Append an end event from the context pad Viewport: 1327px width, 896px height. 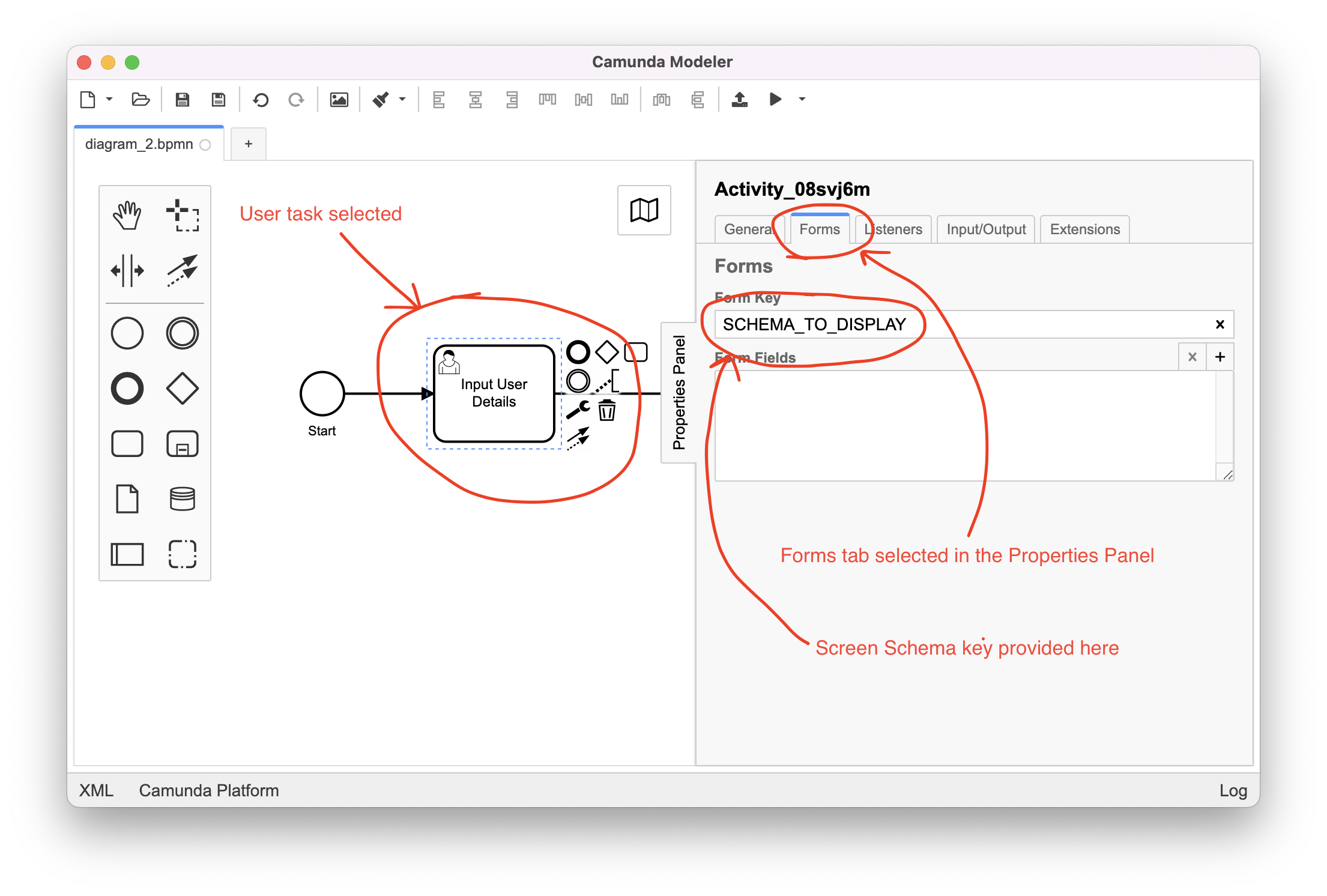click(x=578, y=352)
